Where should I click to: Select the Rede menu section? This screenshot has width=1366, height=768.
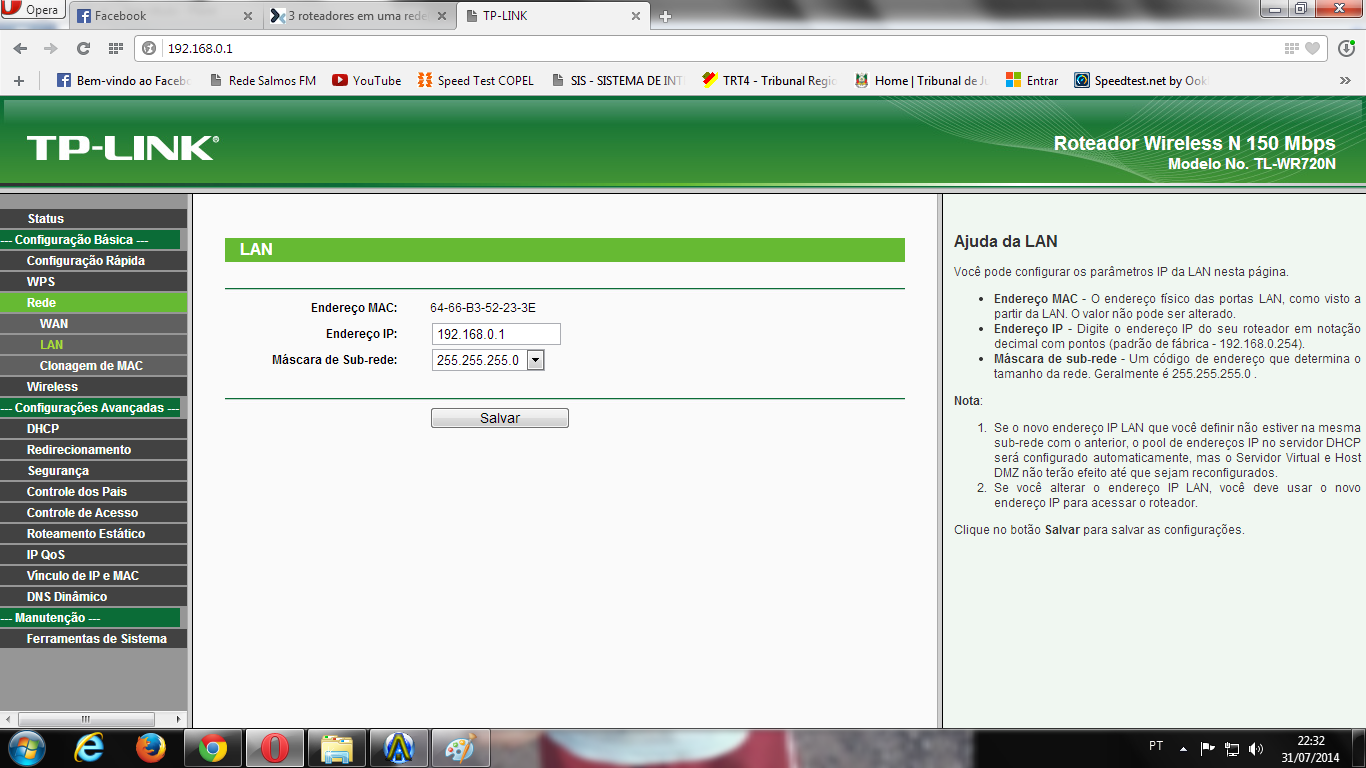pyautogui.click(x=93, y=302)
